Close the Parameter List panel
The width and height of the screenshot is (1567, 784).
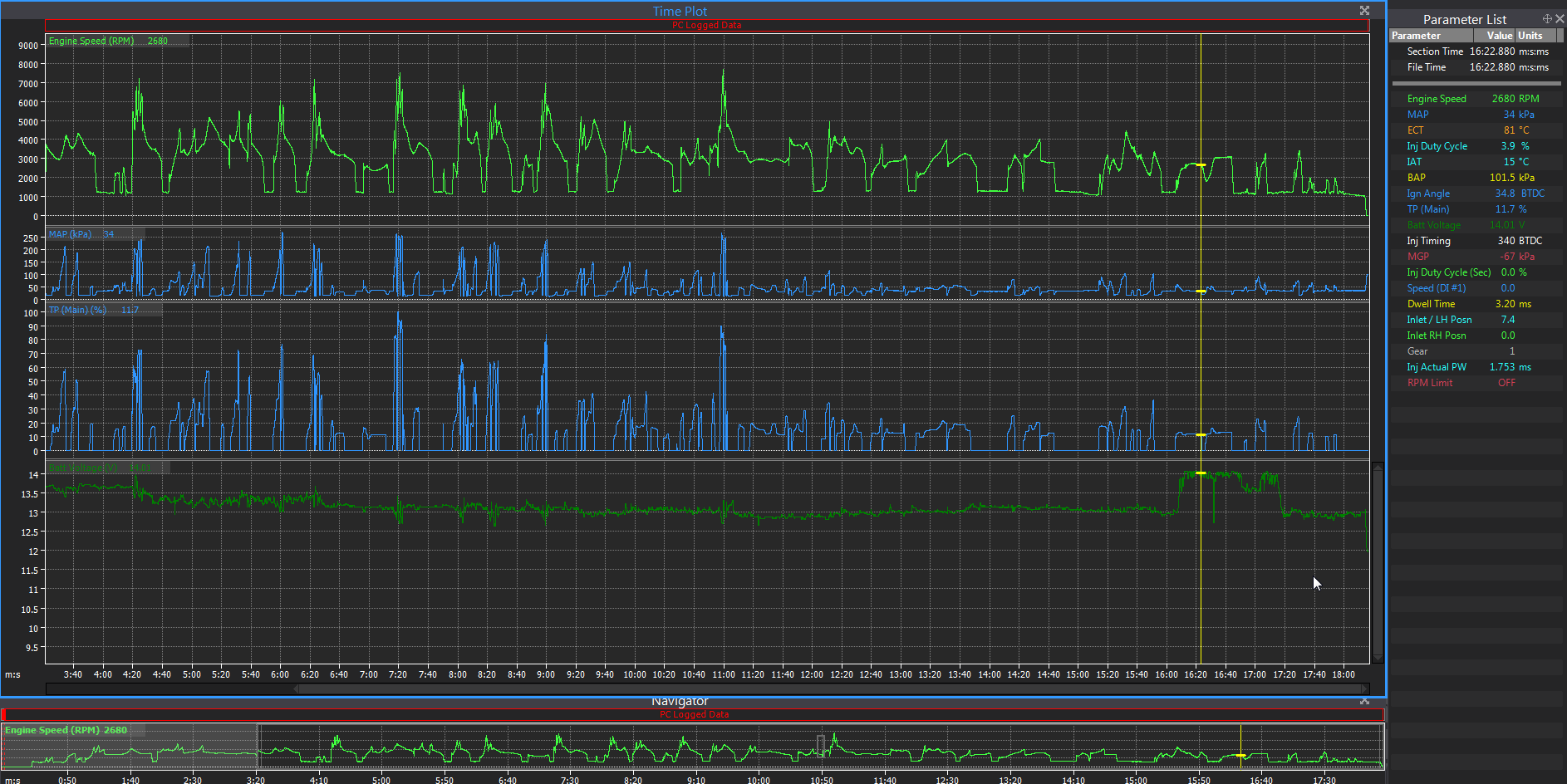click(1560, 18)
